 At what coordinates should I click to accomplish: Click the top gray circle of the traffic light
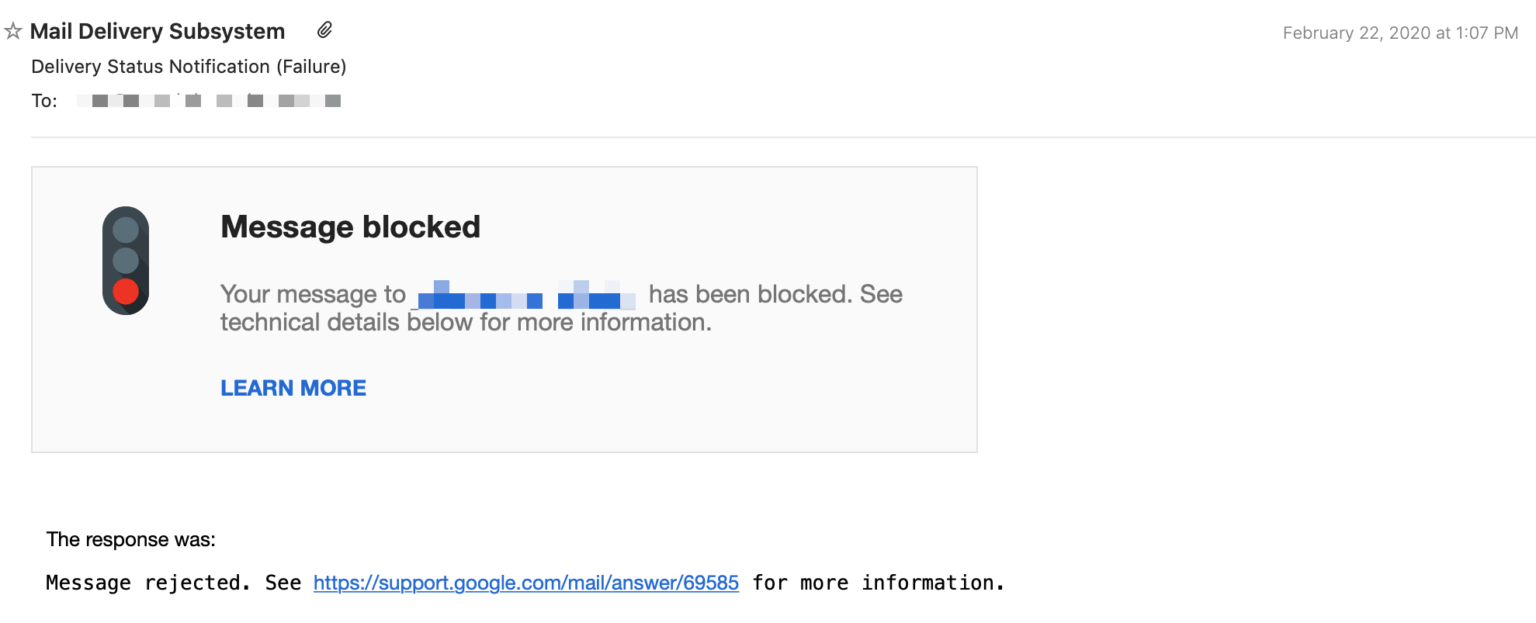pyautogui.click(x=126, y=228)
